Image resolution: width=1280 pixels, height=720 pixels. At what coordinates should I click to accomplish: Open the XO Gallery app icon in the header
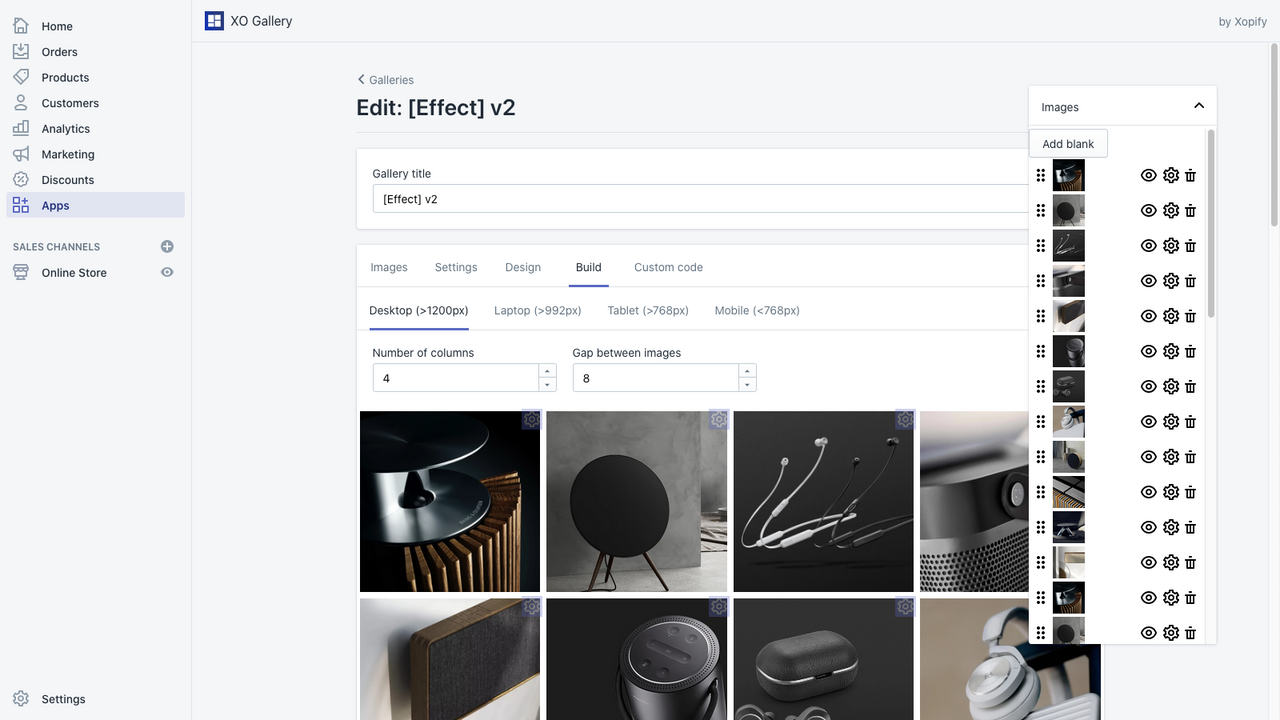click(x=214, y=20)
